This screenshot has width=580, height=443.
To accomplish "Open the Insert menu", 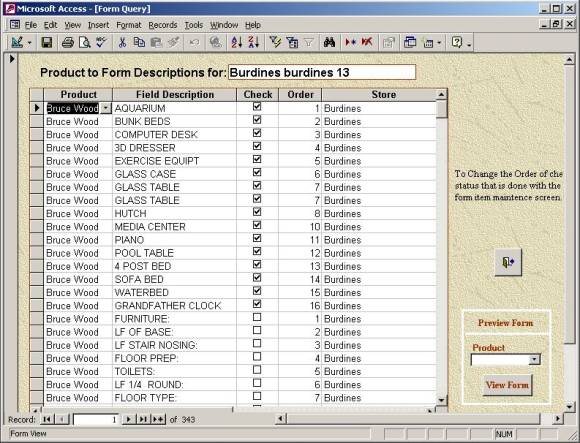I will pyautogui.click(x=98, y=25).
